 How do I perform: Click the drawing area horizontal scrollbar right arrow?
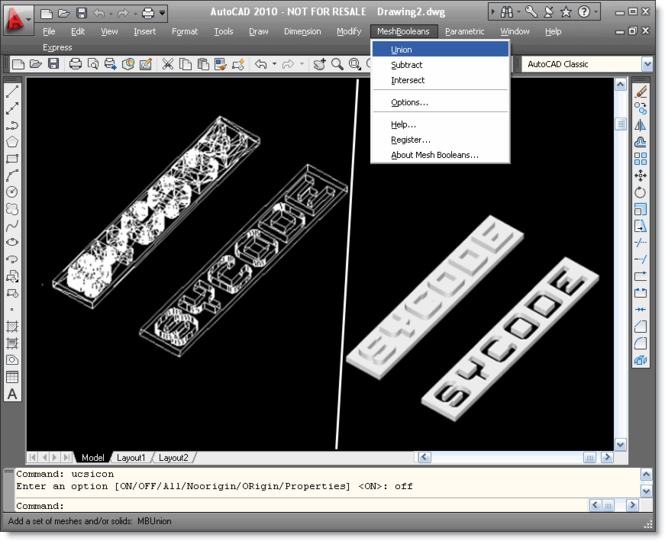pos(607,457)
